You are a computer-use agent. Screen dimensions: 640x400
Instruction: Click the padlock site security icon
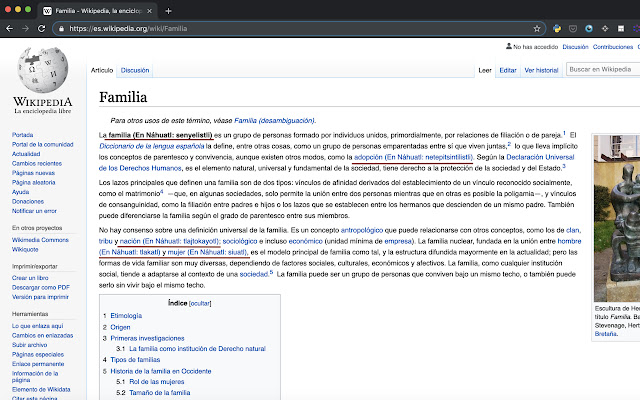[x=61, y=29]
